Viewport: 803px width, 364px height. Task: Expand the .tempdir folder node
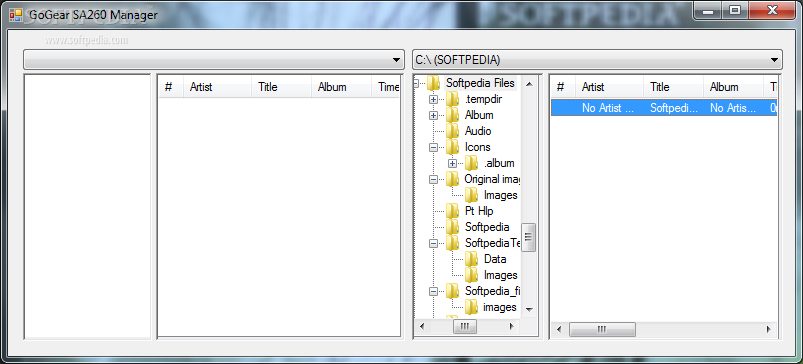click(433, 99)
